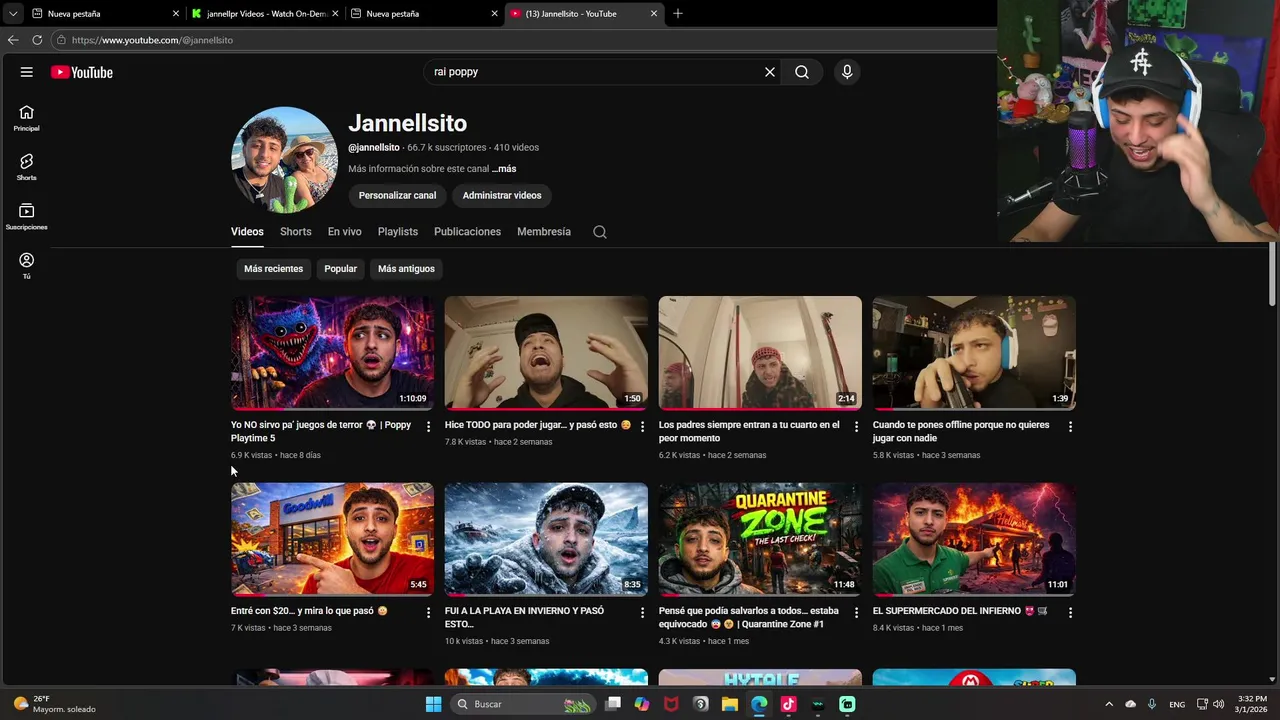Open the Publicaciones tab
The image size is (1280, 720).
(467, 232)
